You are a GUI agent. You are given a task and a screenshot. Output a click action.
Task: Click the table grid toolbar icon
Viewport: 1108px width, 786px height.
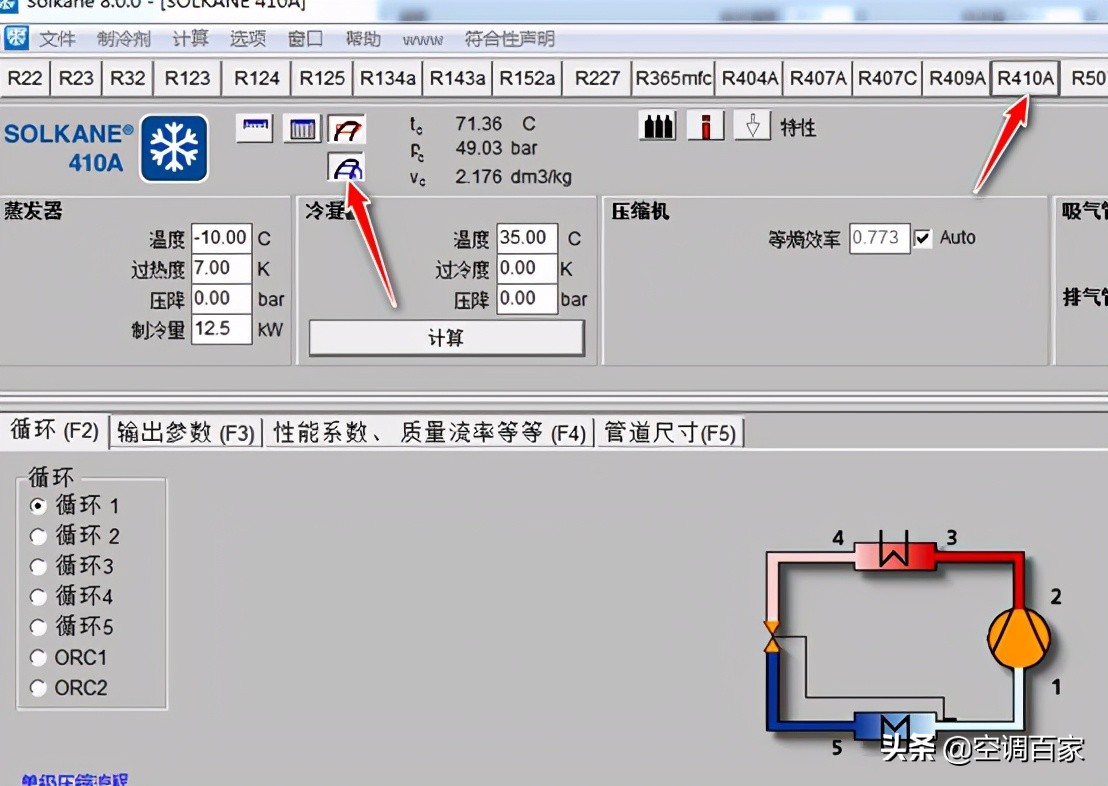click(302, 129)
